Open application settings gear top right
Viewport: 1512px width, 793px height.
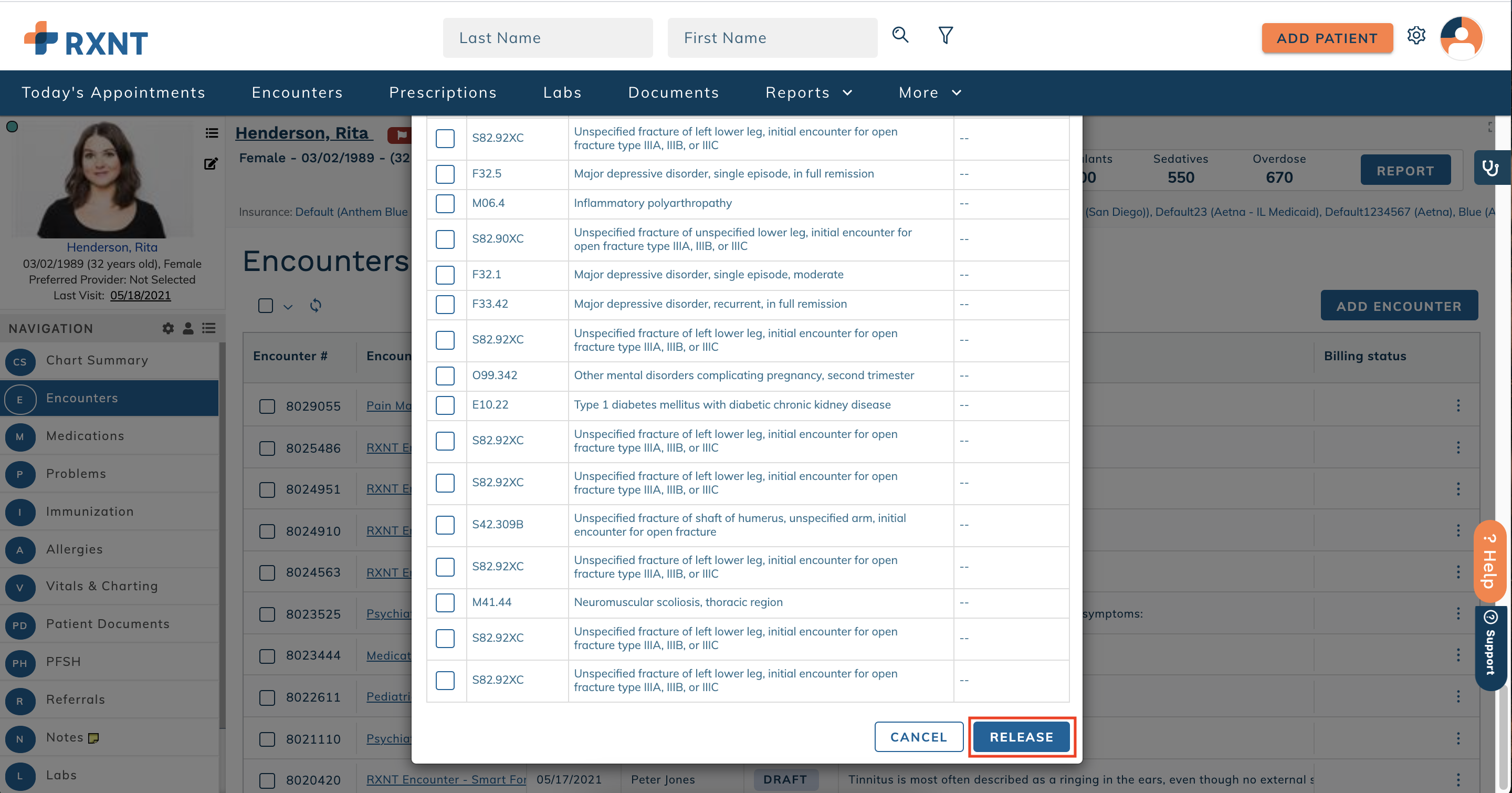click(x=1417, y=35)
